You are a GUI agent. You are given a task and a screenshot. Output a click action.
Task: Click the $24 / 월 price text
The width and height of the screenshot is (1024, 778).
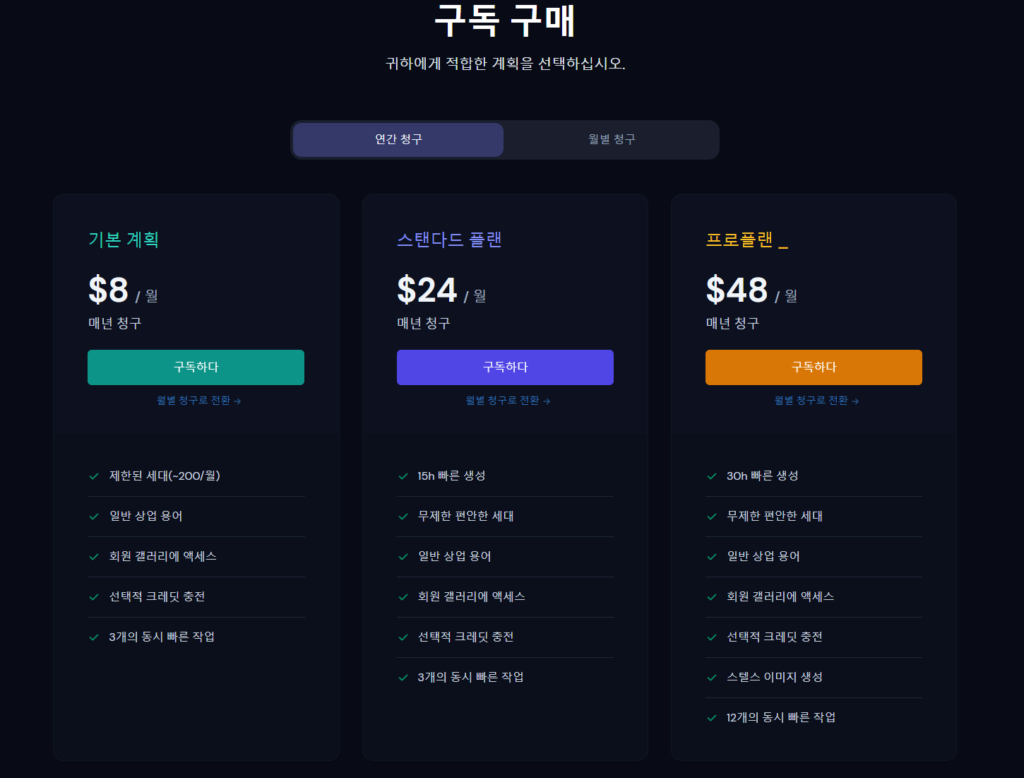441,291
